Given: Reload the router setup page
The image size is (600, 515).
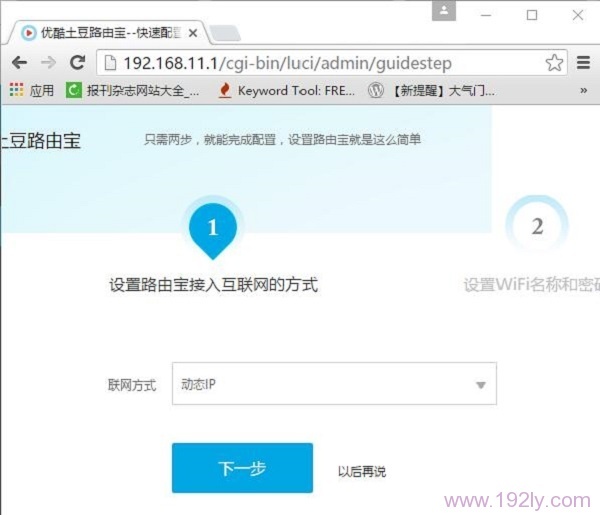Looking at the screenshot, I should [77, 63].
